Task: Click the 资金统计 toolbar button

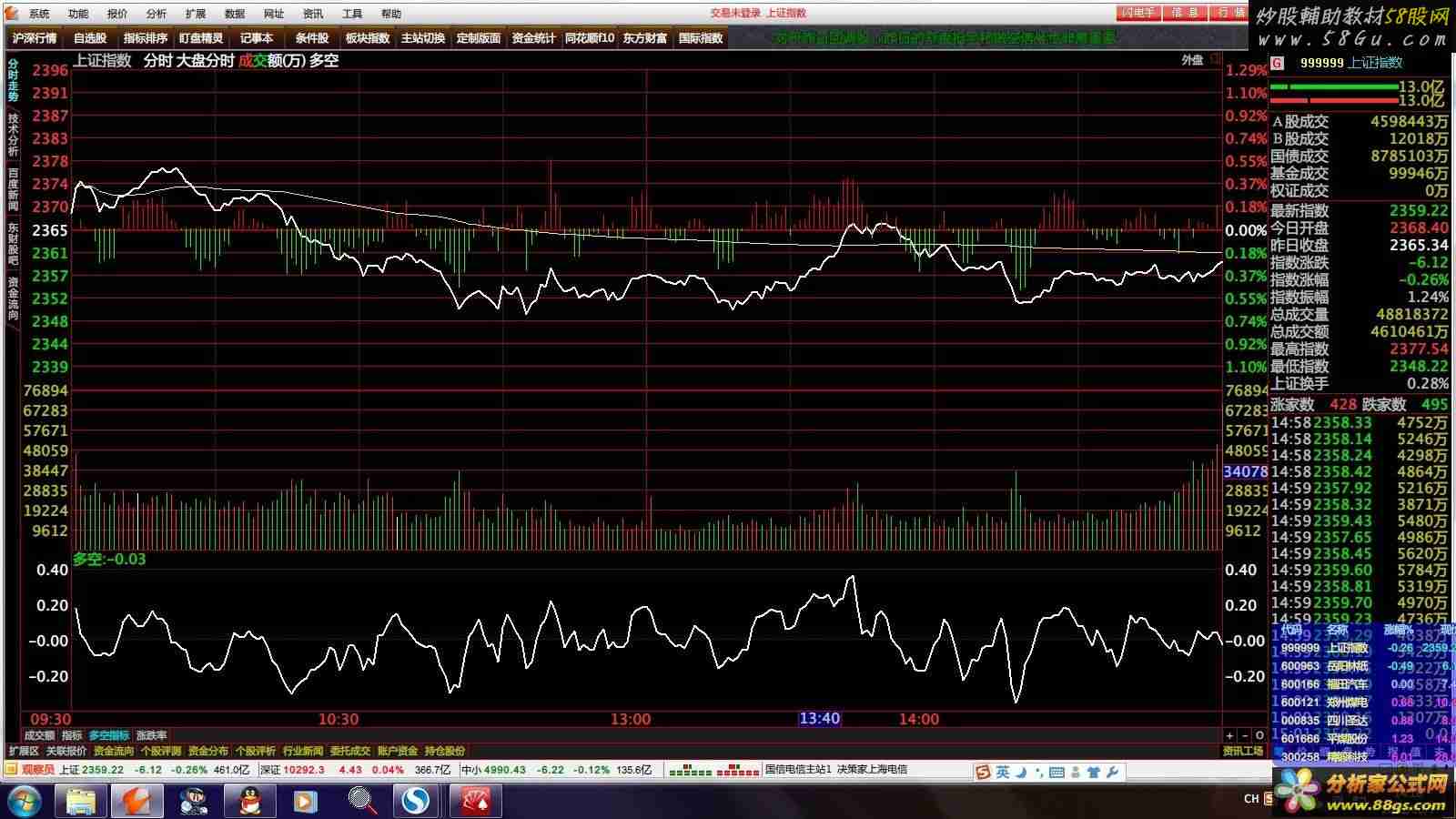Action: [534, 38]
